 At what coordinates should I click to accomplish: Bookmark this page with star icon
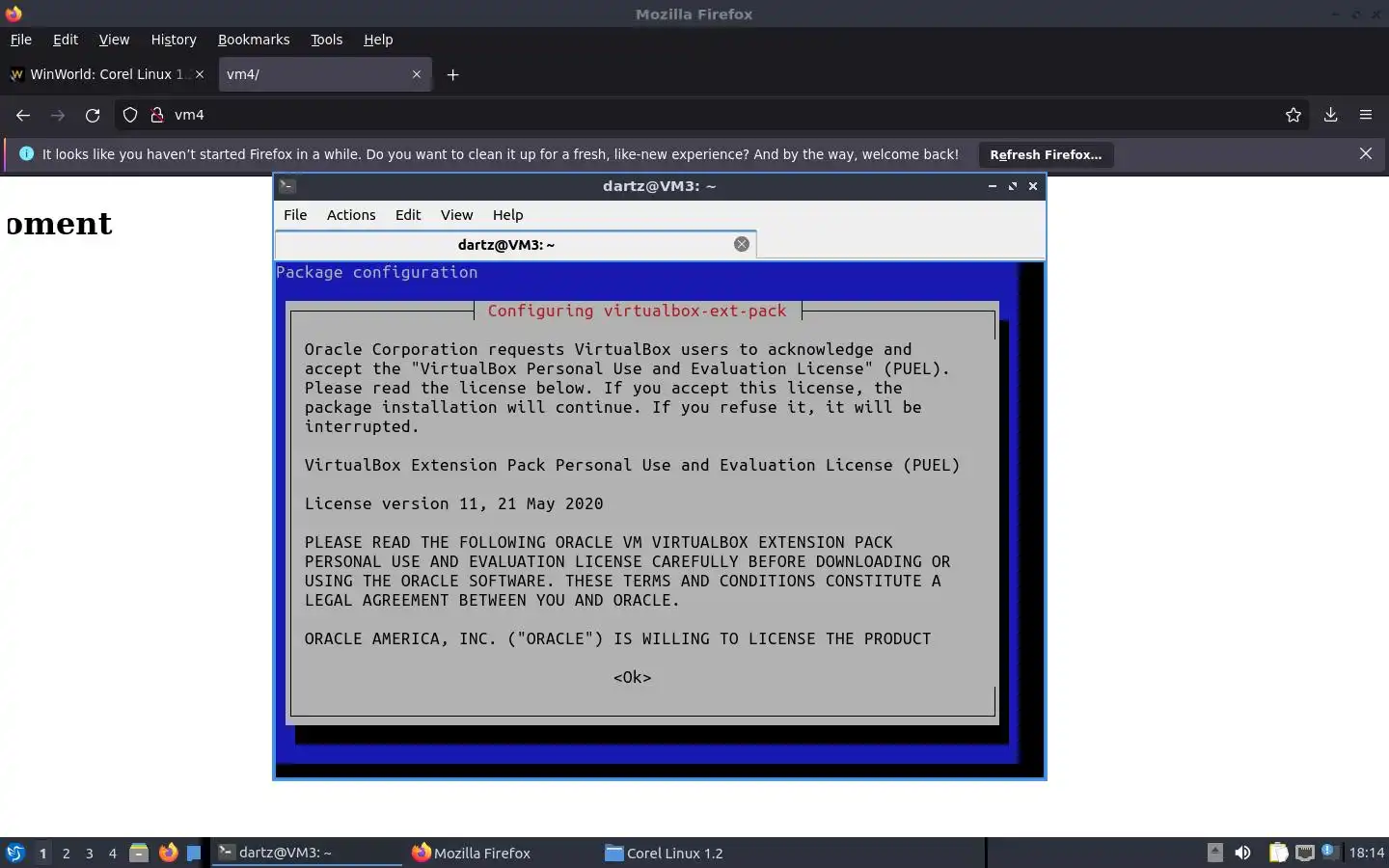1294,115
